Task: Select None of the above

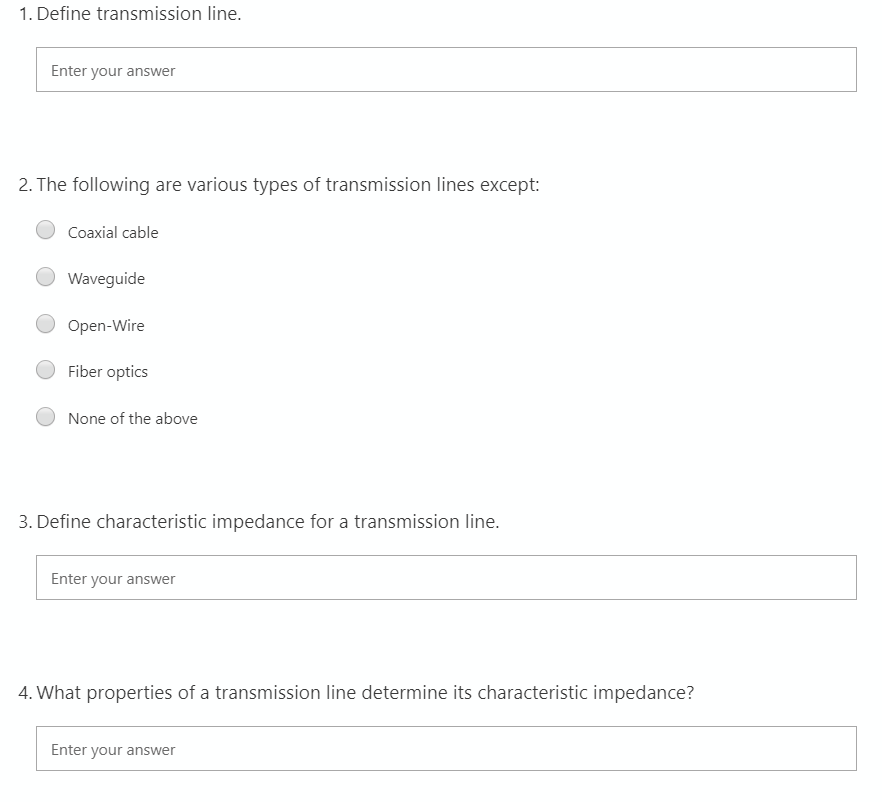Action: coord(45,416)
